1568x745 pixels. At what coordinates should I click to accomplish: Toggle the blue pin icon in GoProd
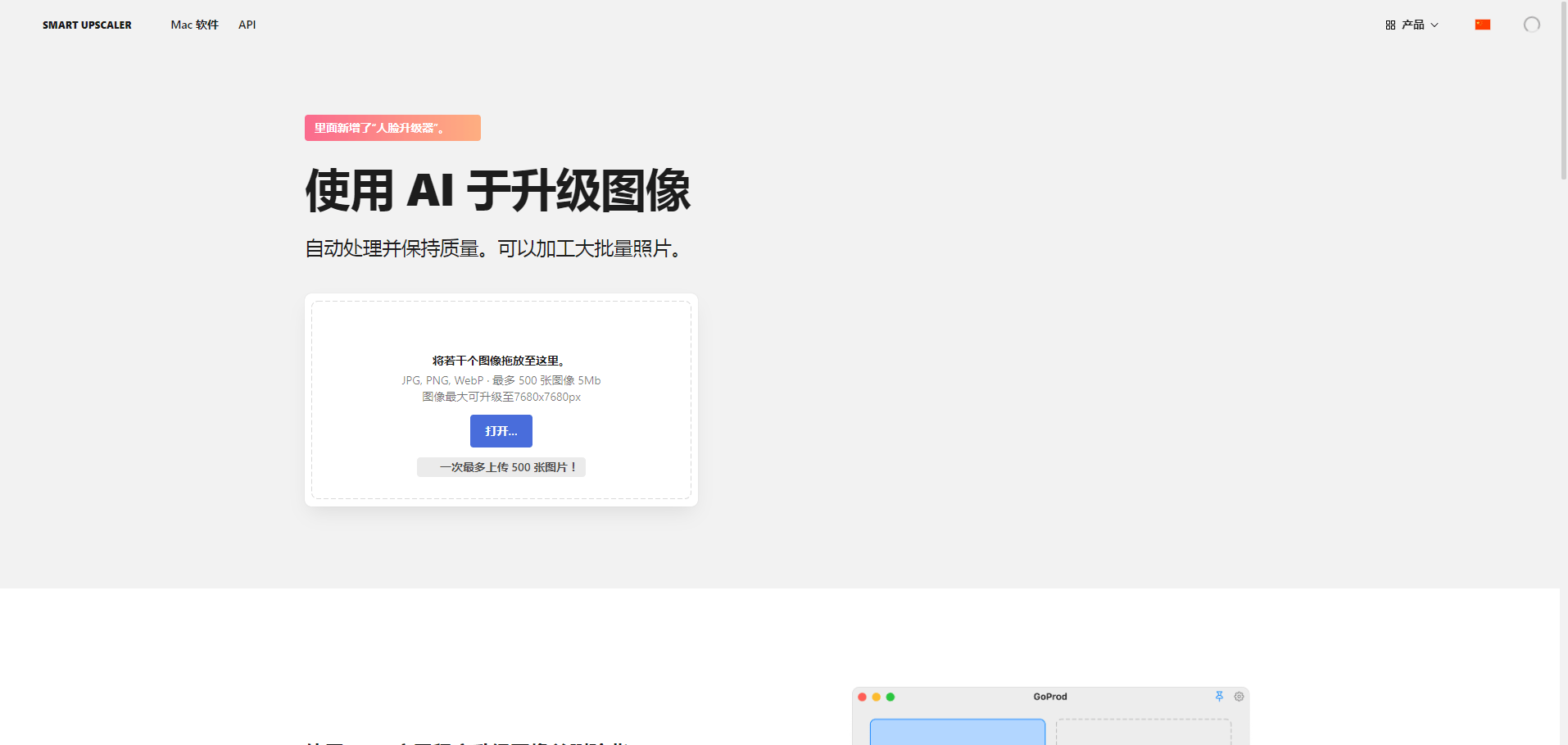tap(1219, 697)
